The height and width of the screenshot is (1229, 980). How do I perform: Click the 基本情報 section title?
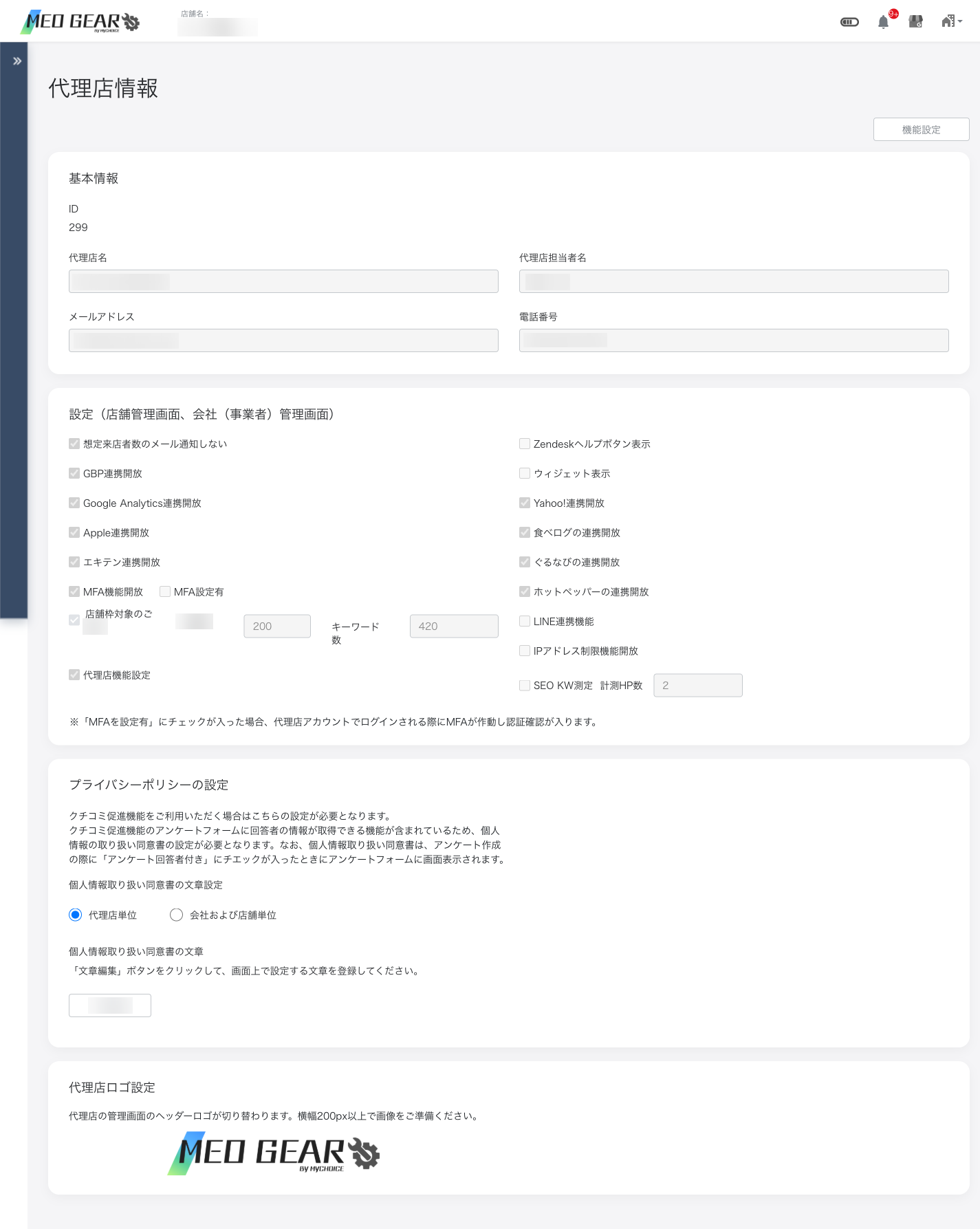click(x=94, y=178)
